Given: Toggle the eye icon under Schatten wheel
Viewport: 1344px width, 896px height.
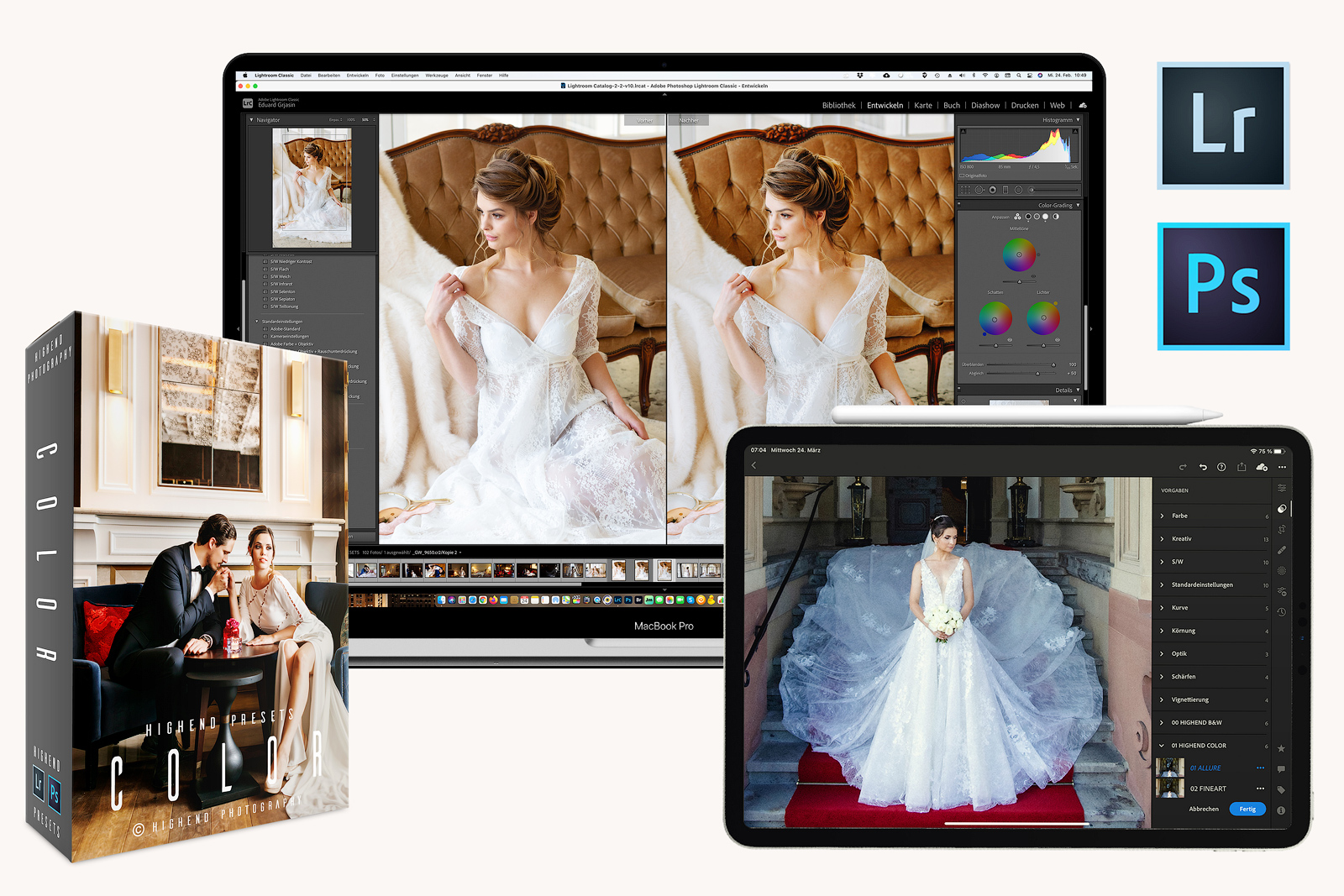Looking at the screenshot, I should pyautogui.click(x=1010, y=340).
